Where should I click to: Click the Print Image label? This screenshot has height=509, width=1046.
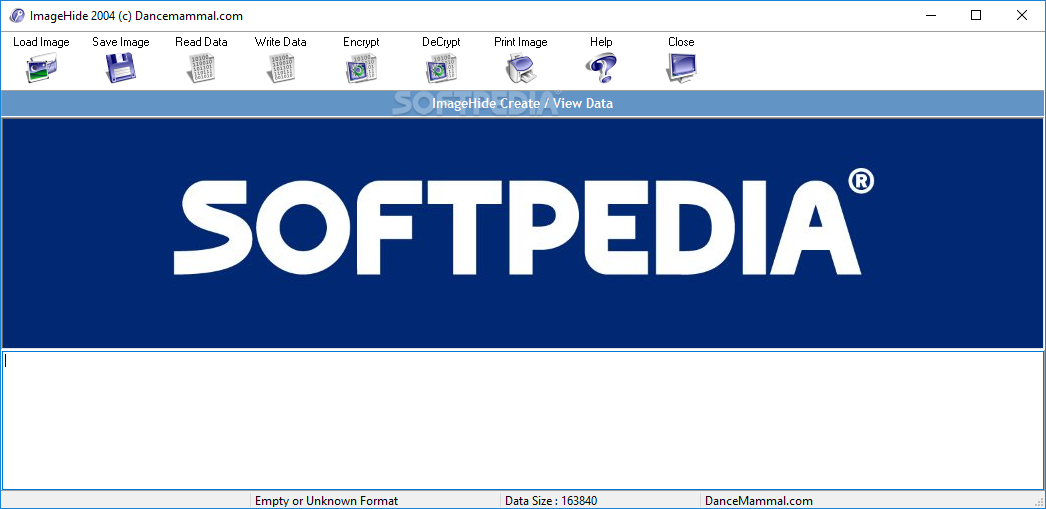point(521,42)
